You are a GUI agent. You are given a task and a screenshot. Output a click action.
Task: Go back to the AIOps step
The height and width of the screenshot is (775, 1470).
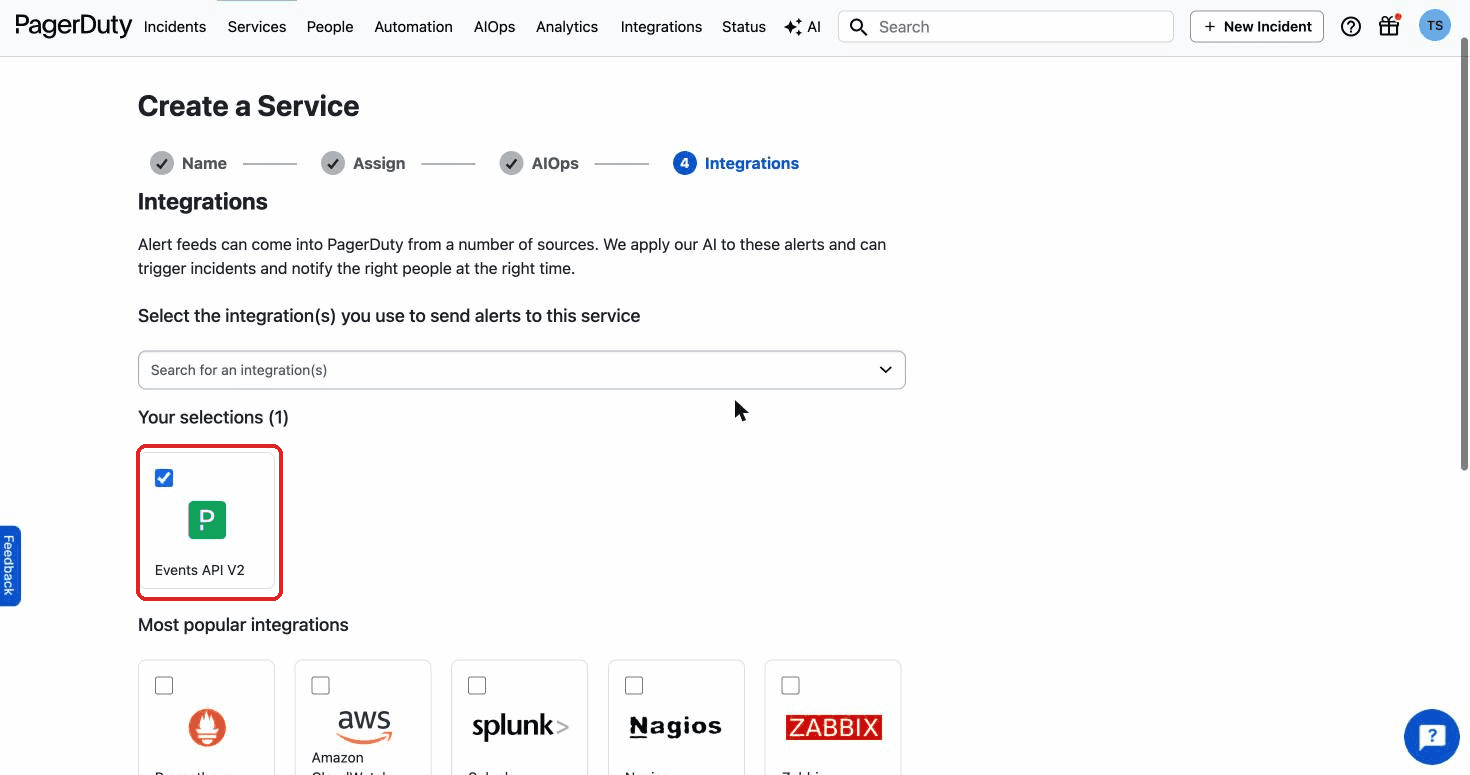tap(555, 163)
